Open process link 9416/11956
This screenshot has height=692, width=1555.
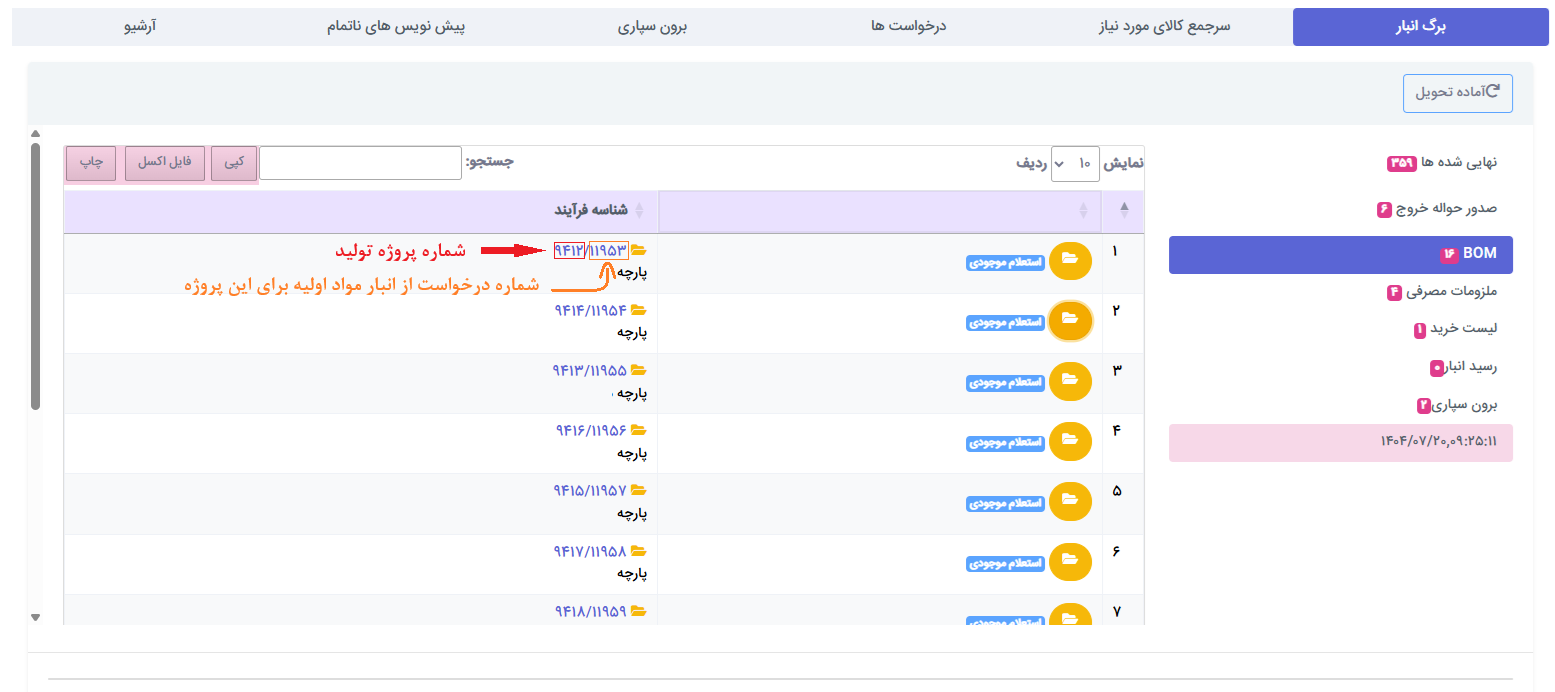point(590,430)
